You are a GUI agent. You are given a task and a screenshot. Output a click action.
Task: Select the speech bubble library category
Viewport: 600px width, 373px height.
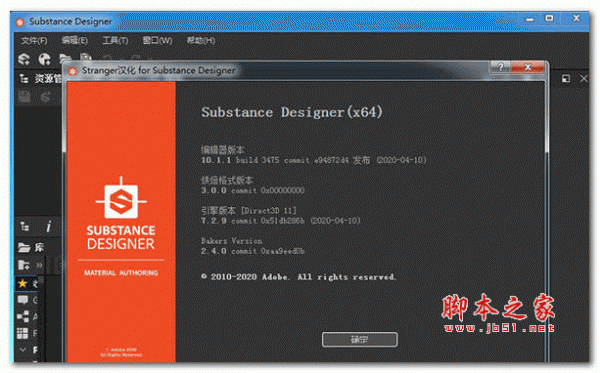[x=23, y=300]
